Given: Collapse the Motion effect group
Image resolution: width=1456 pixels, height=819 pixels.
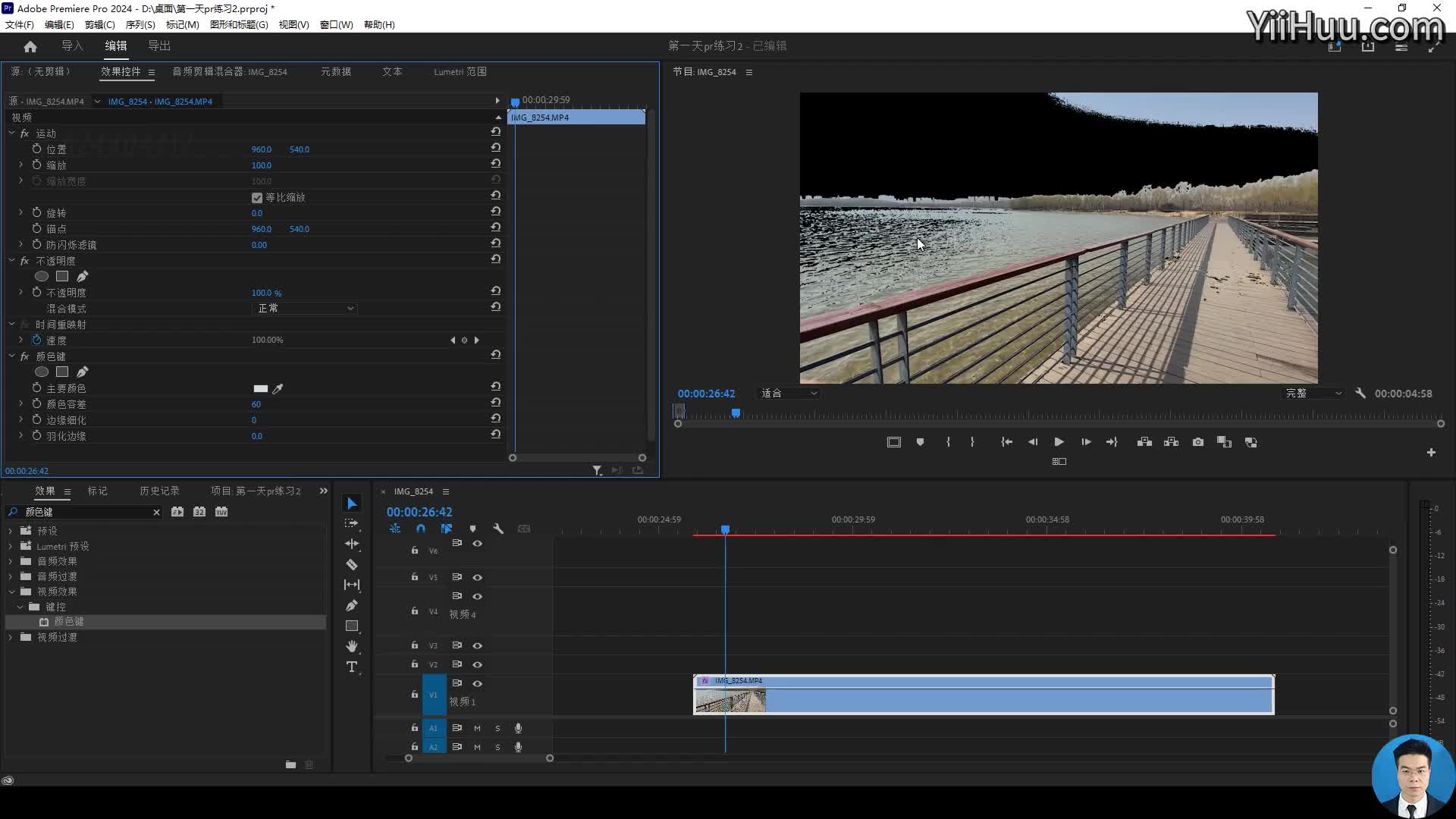Looking at the screenshot, I should pyautogui.click(x=12, y=133).
